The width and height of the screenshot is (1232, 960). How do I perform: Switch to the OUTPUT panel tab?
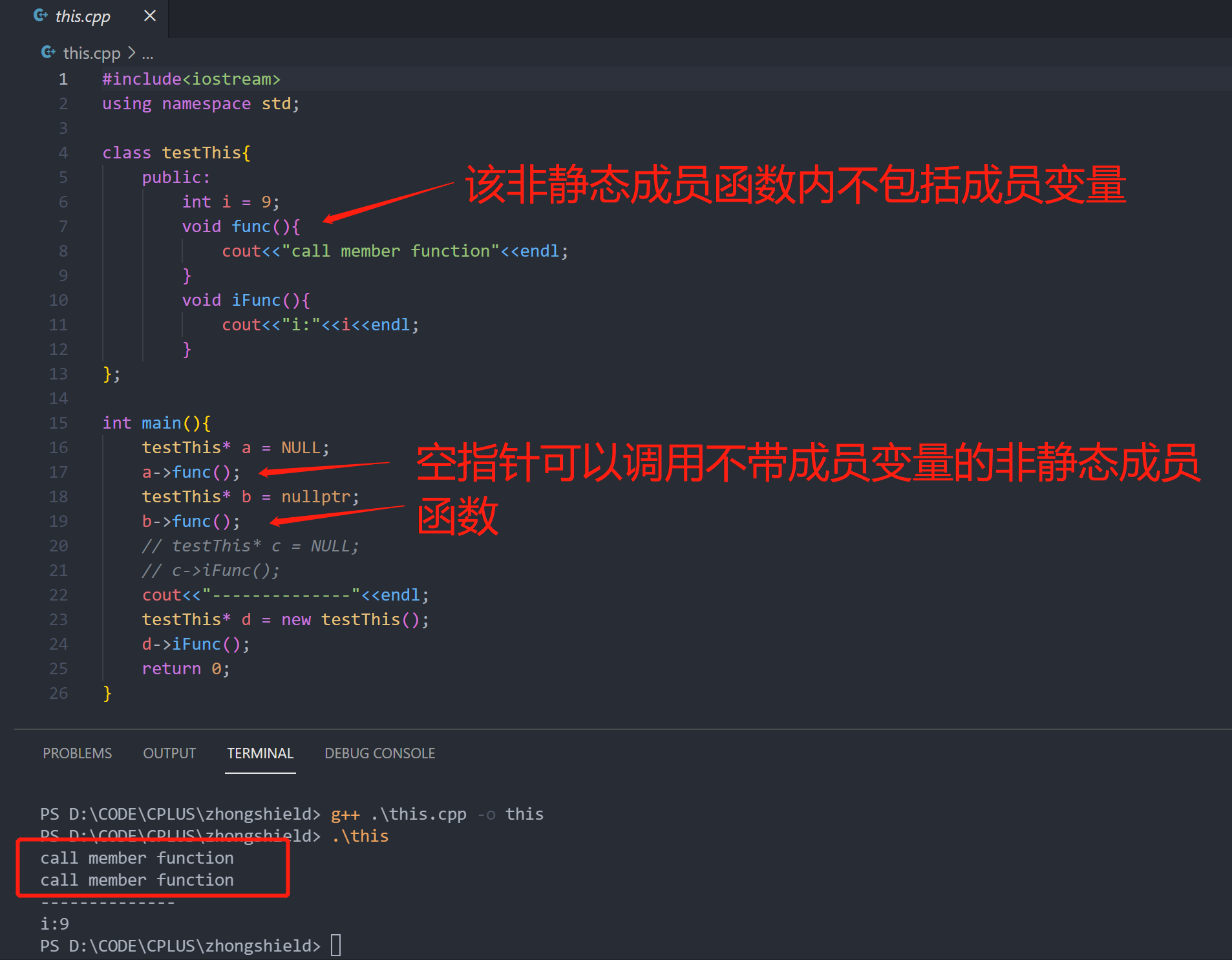tap(169, 753)
